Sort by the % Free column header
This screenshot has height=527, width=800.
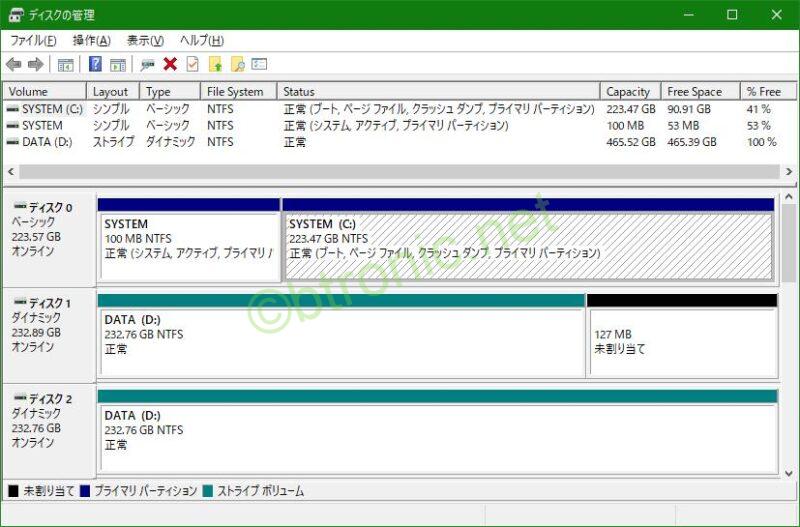click(x=768, y=92)
